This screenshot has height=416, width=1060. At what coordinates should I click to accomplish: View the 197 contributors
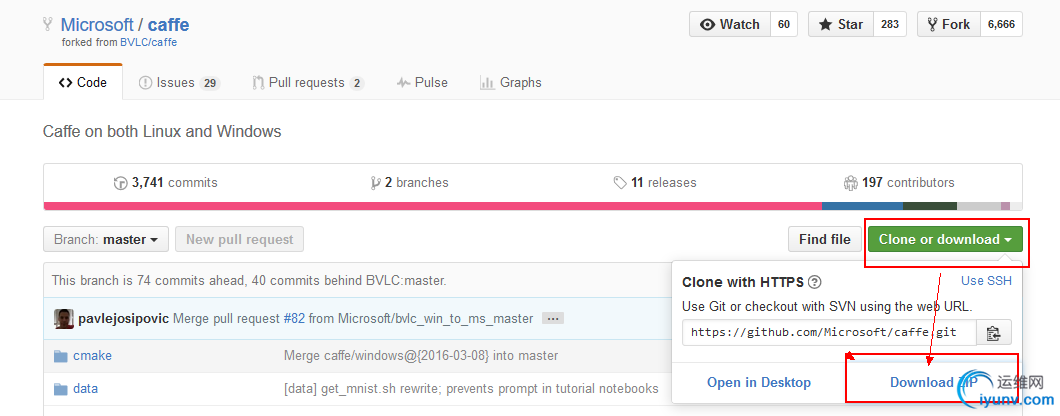click(899, 183)
